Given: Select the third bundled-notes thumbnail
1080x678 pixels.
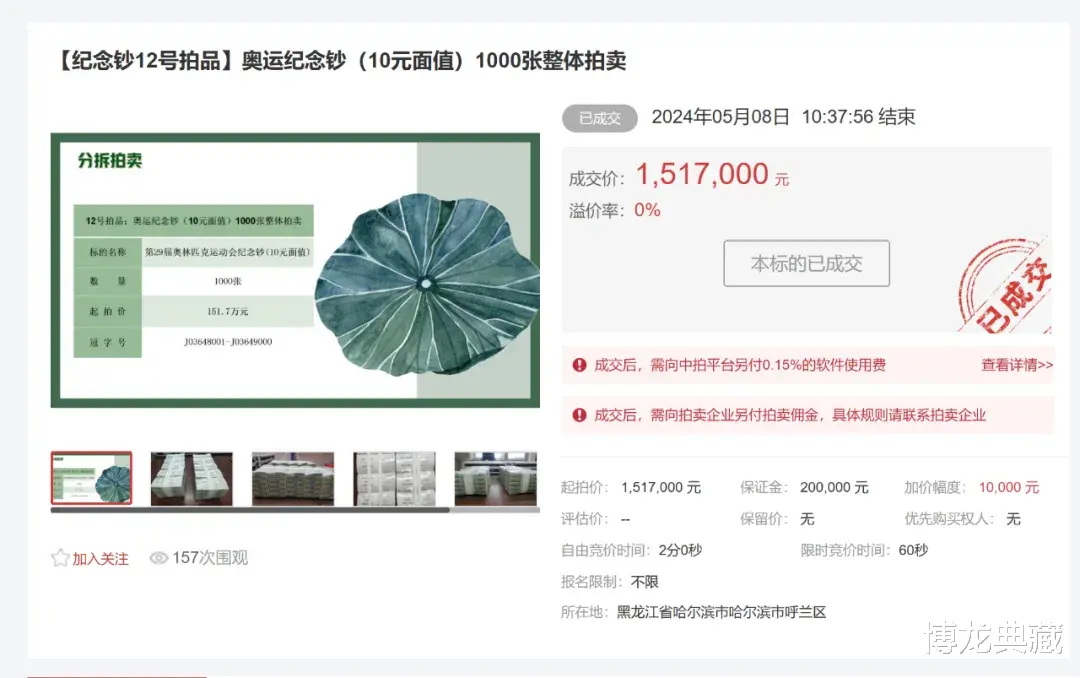Looking at the screenshot, I should [292, 477].
